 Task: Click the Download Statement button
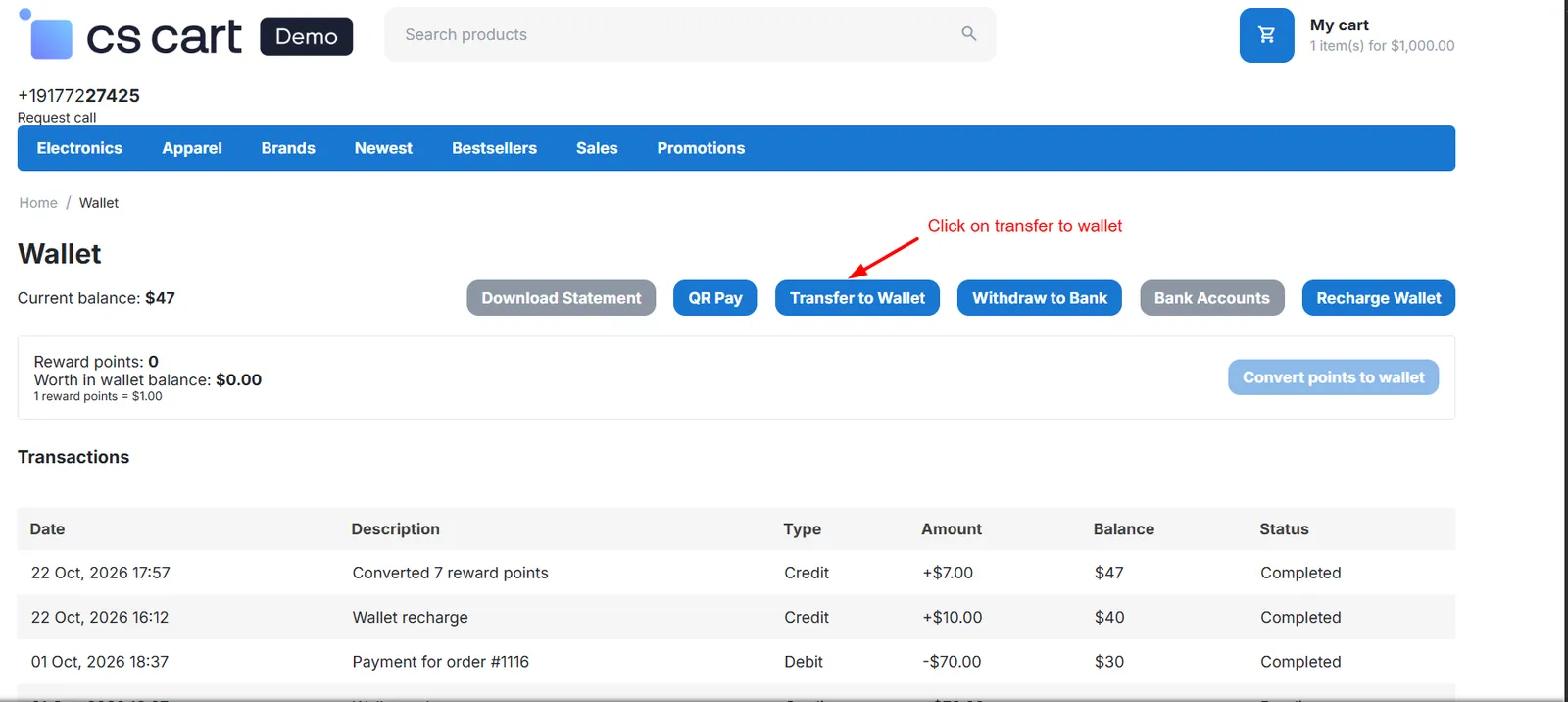tap(562, 298)
